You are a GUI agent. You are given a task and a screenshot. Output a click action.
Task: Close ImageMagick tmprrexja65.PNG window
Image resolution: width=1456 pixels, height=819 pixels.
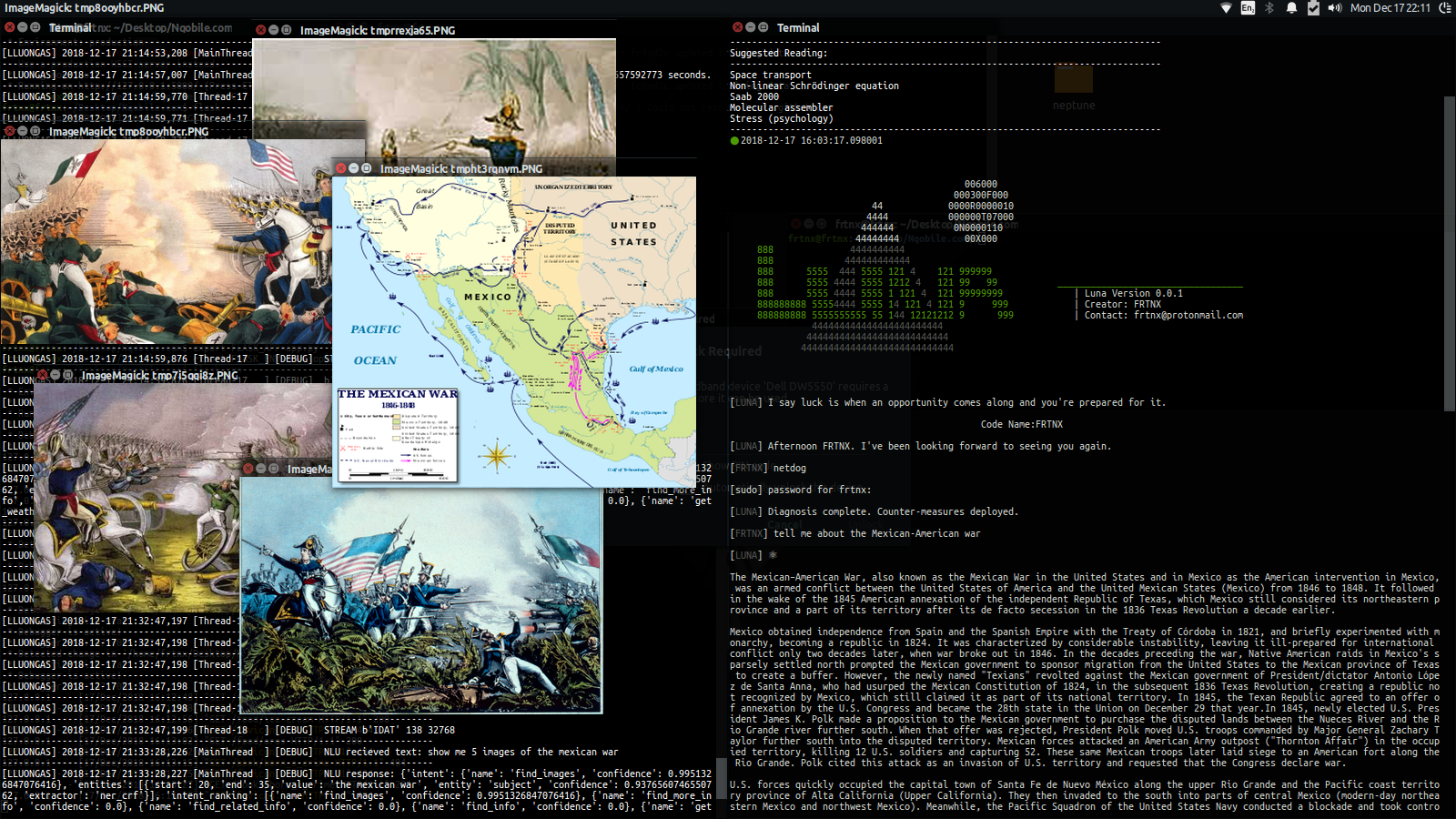261,30
